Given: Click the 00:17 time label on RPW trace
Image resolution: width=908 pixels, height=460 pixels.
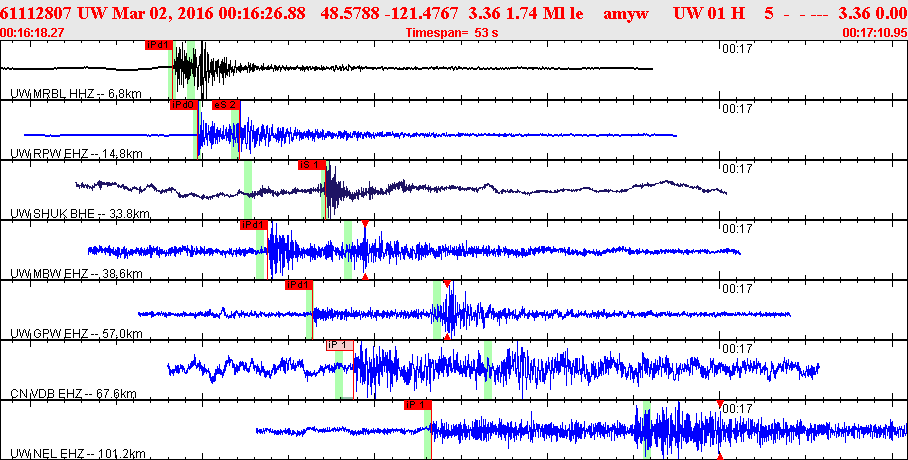Looking at the screenshot, I should 737,108.
